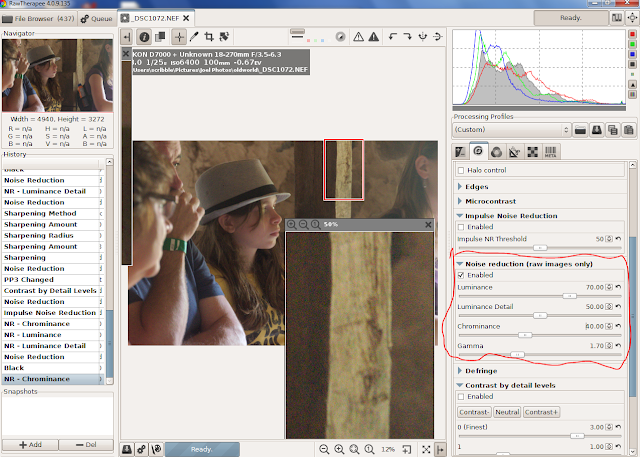Open the Transform tab icon
640x457 pixels.
(514, 152)
